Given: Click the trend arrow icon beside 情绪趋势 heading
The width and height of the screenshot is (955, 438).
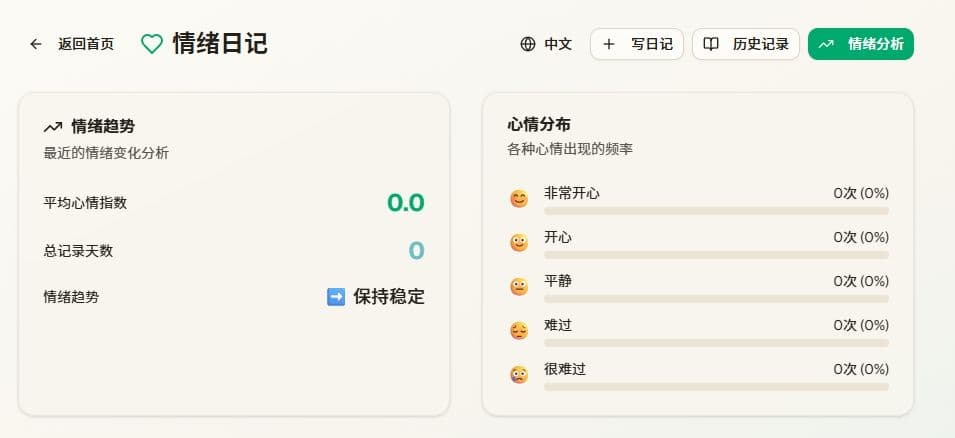Looking at the screenshot, I should (53, 127).
